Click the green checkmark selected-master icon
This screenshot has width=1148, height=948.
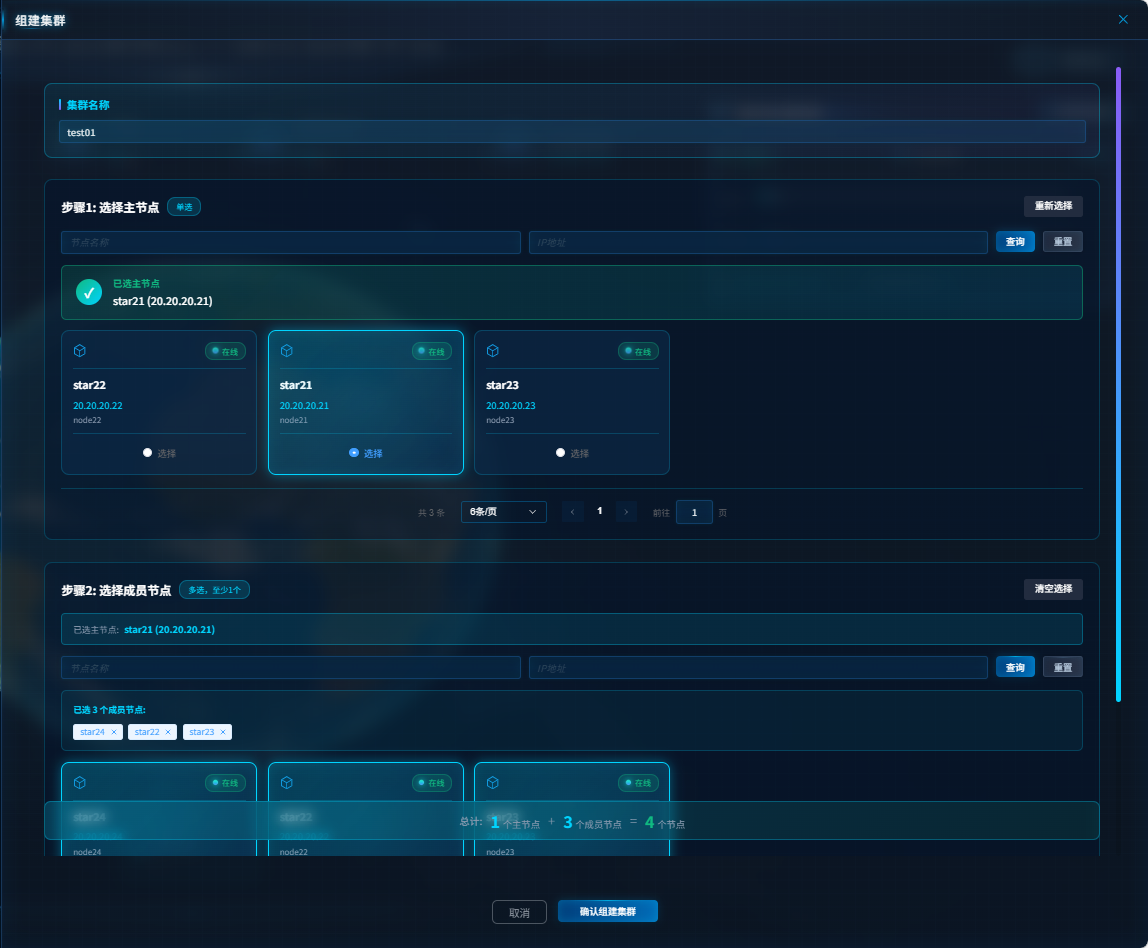[x=89, y=292]
